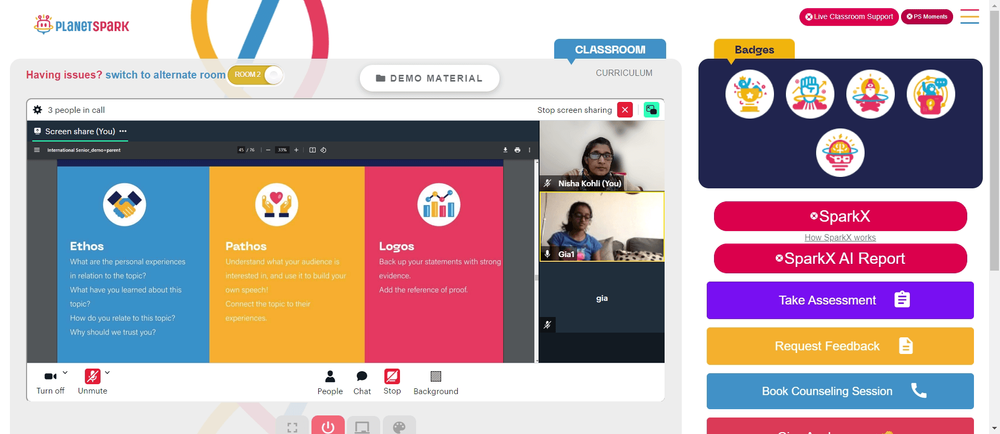Click "3 people in call" text
Screen dimensions: 1000x434
(x=77, y=110)
